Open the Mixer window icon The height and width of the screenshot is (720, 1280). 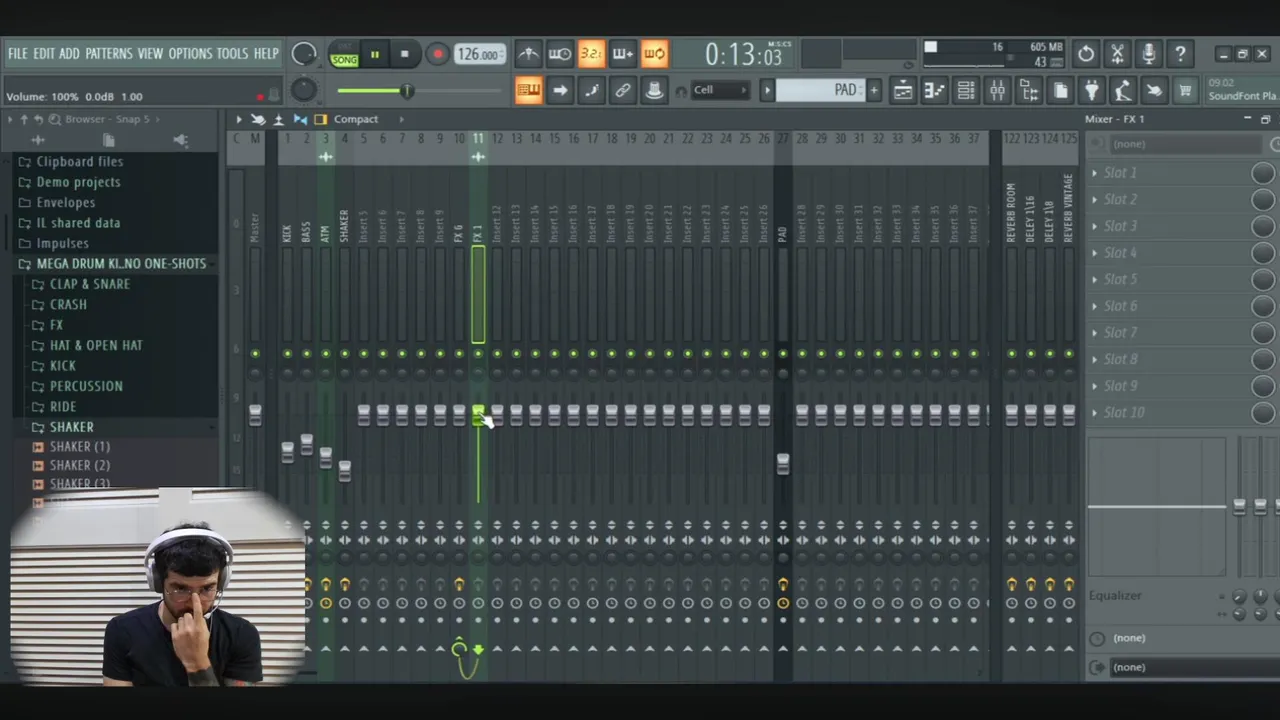(997, 91)
